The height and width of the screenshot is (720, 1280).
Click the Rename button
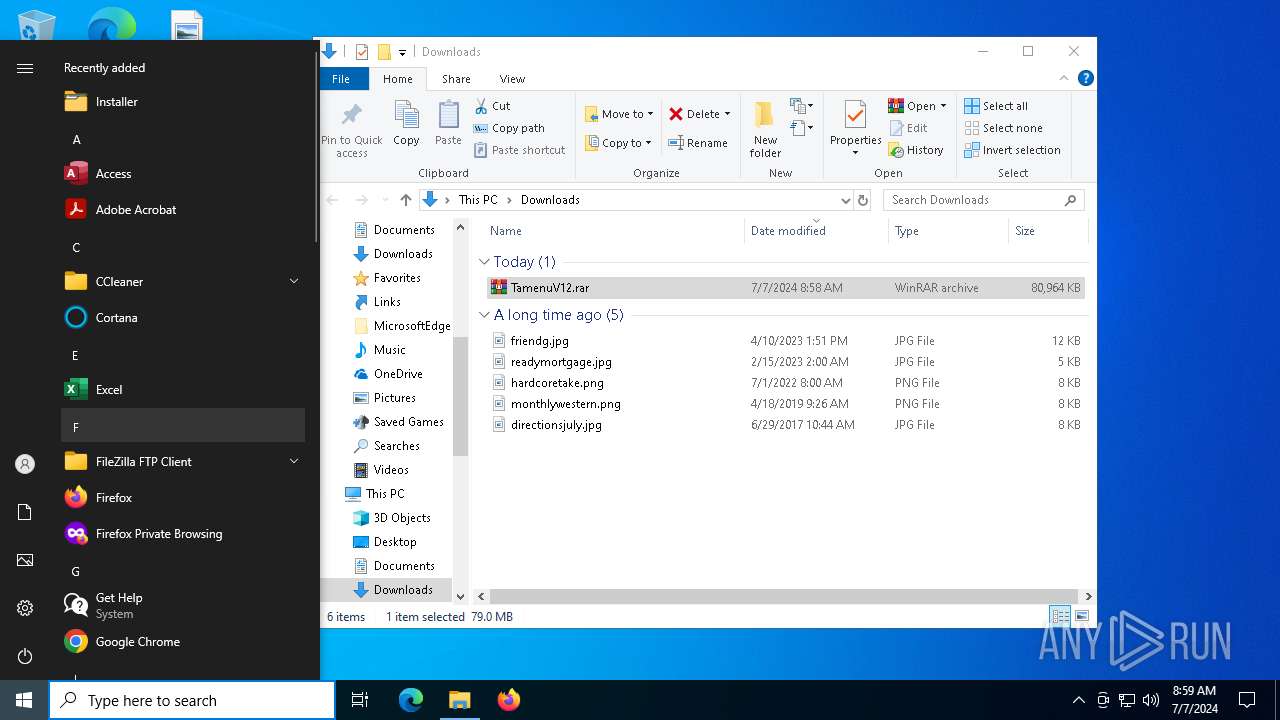(698, 143)
